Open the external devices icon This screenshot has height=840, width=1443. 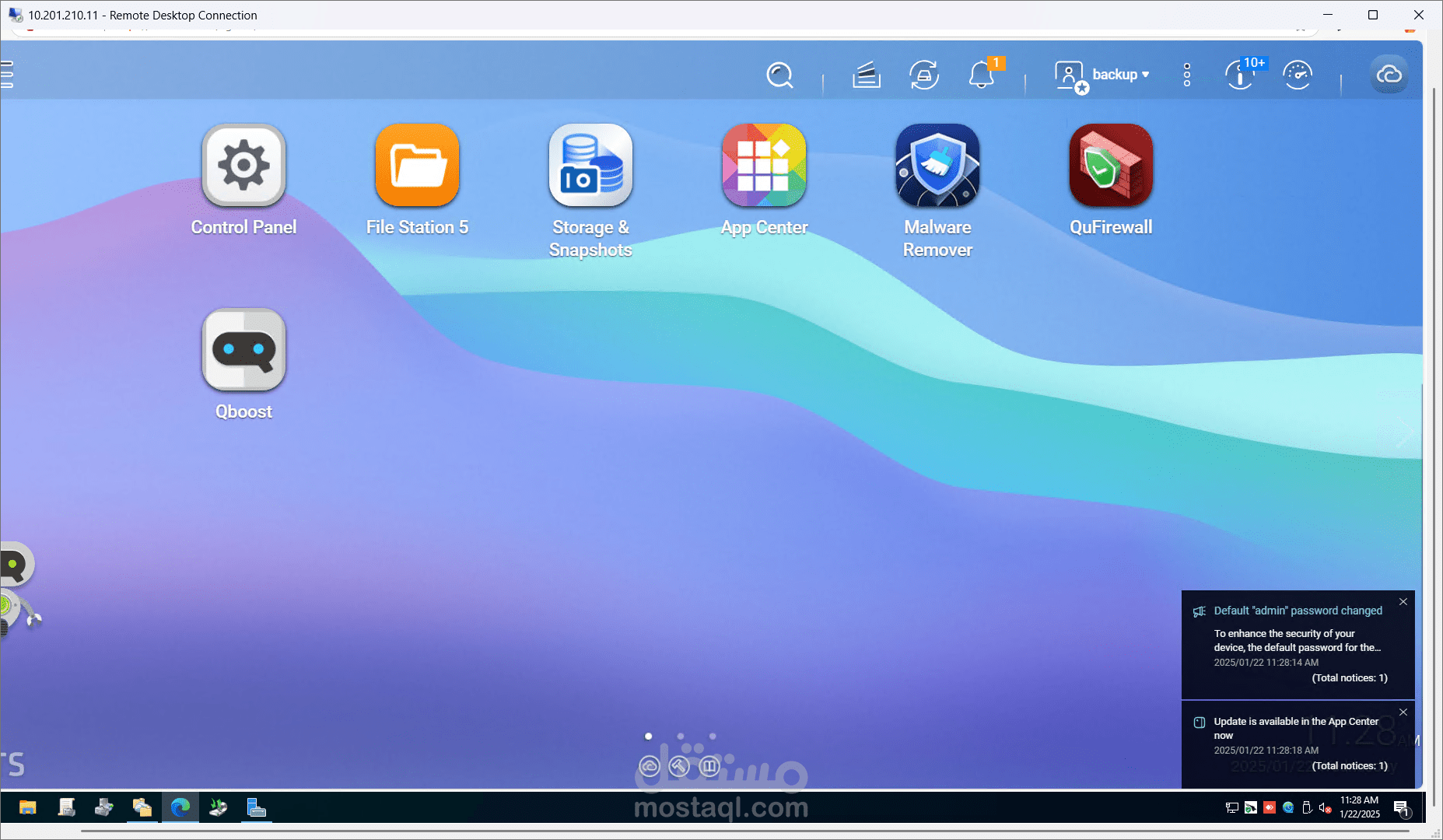923,75
